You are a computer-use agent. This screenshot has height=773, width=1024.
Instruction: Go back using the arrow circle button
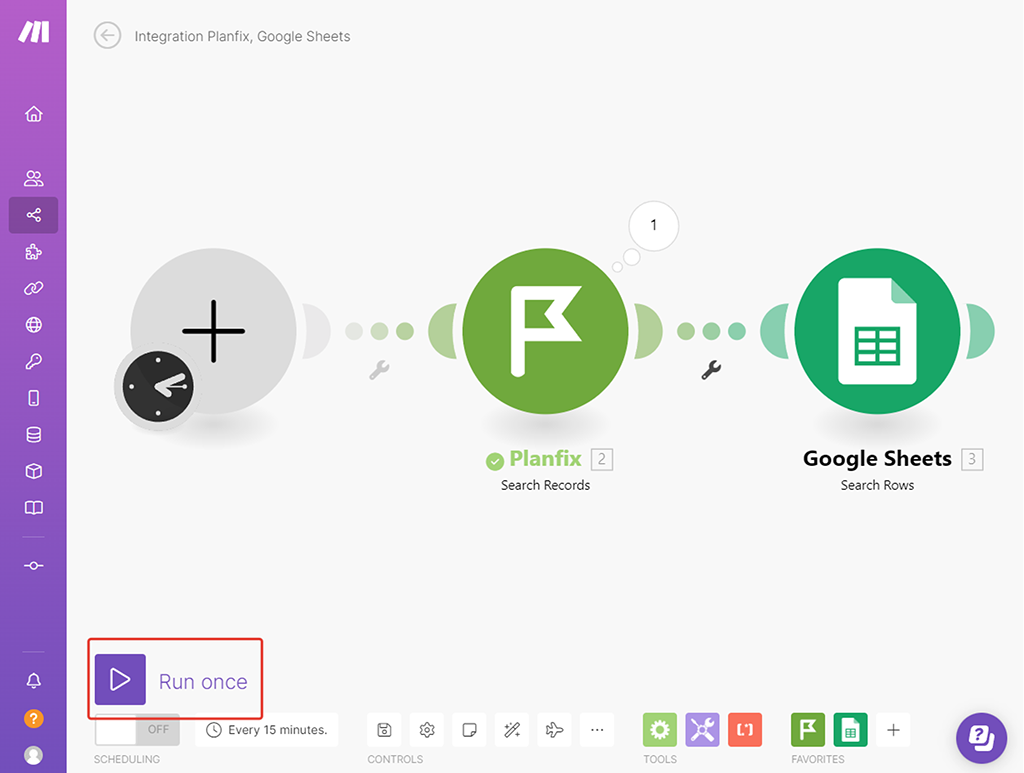click(x=107, y=35)
